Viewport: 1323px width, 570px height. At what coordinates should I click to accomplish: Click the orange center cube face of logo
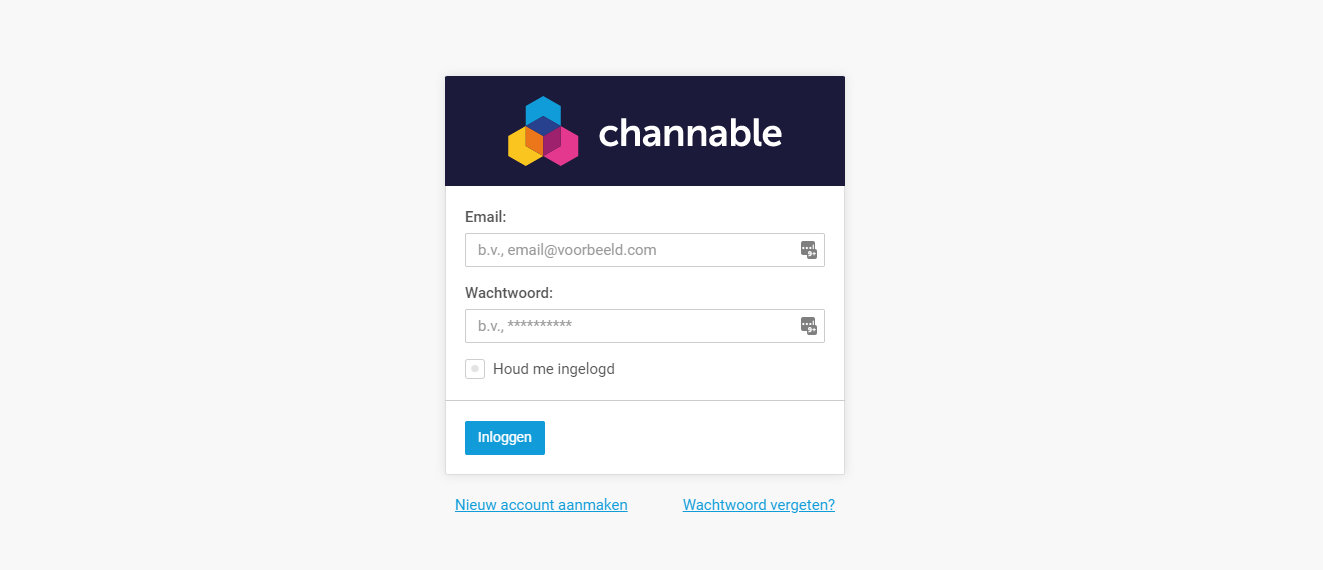(534, 141)
